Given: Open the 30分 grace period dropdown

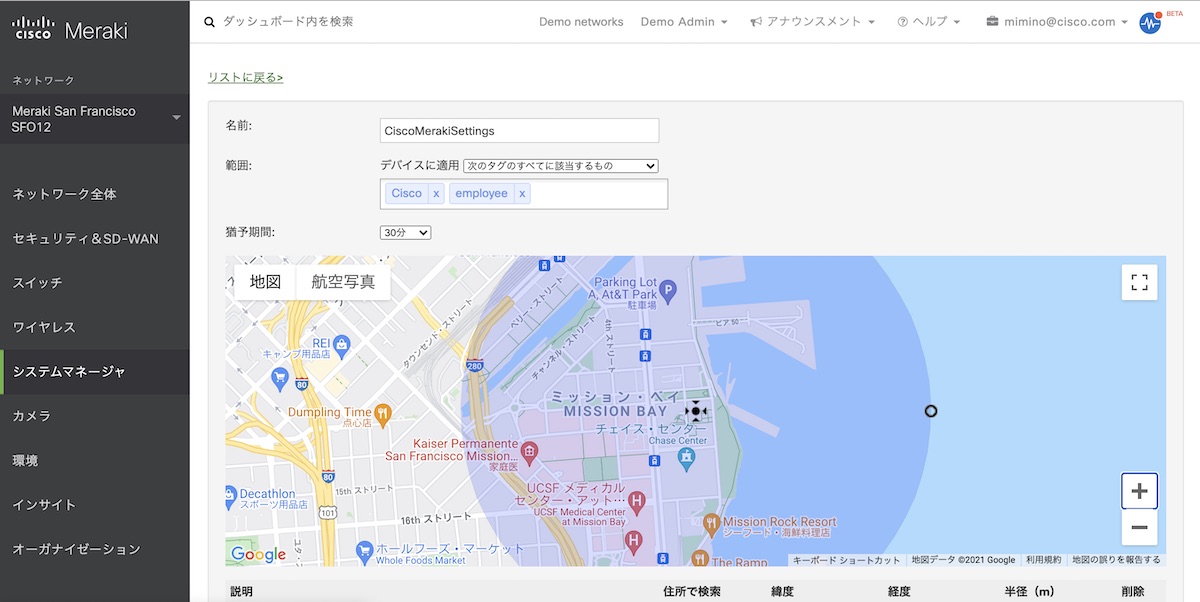Looking at the screenshot, I should coord(405,232).
